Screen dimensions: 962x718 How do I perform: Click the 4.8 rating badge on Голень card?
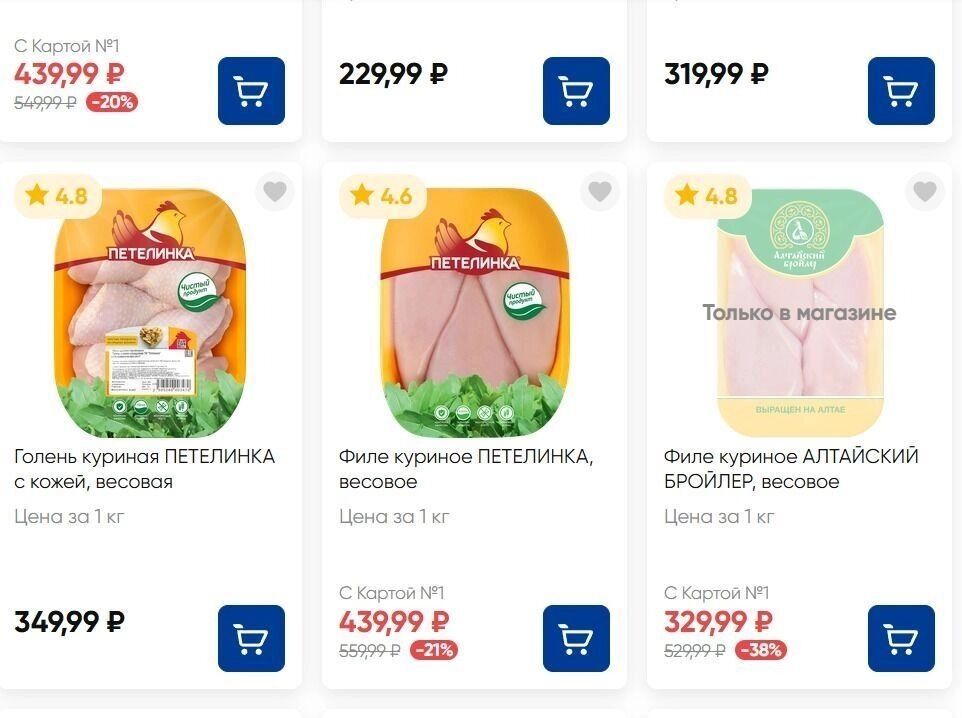(x=57, y=196)
